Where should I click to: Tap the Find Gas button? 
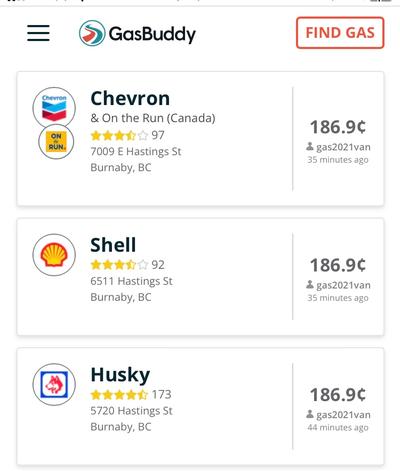click(x=340, y=33)
